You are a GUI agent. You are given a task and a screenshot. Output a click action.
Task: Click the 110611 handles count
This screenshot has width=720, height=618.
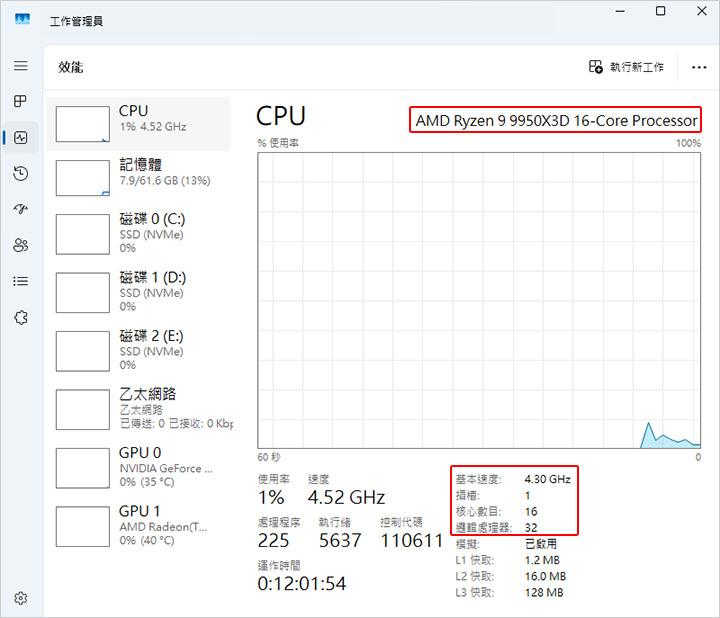point(411,540)
